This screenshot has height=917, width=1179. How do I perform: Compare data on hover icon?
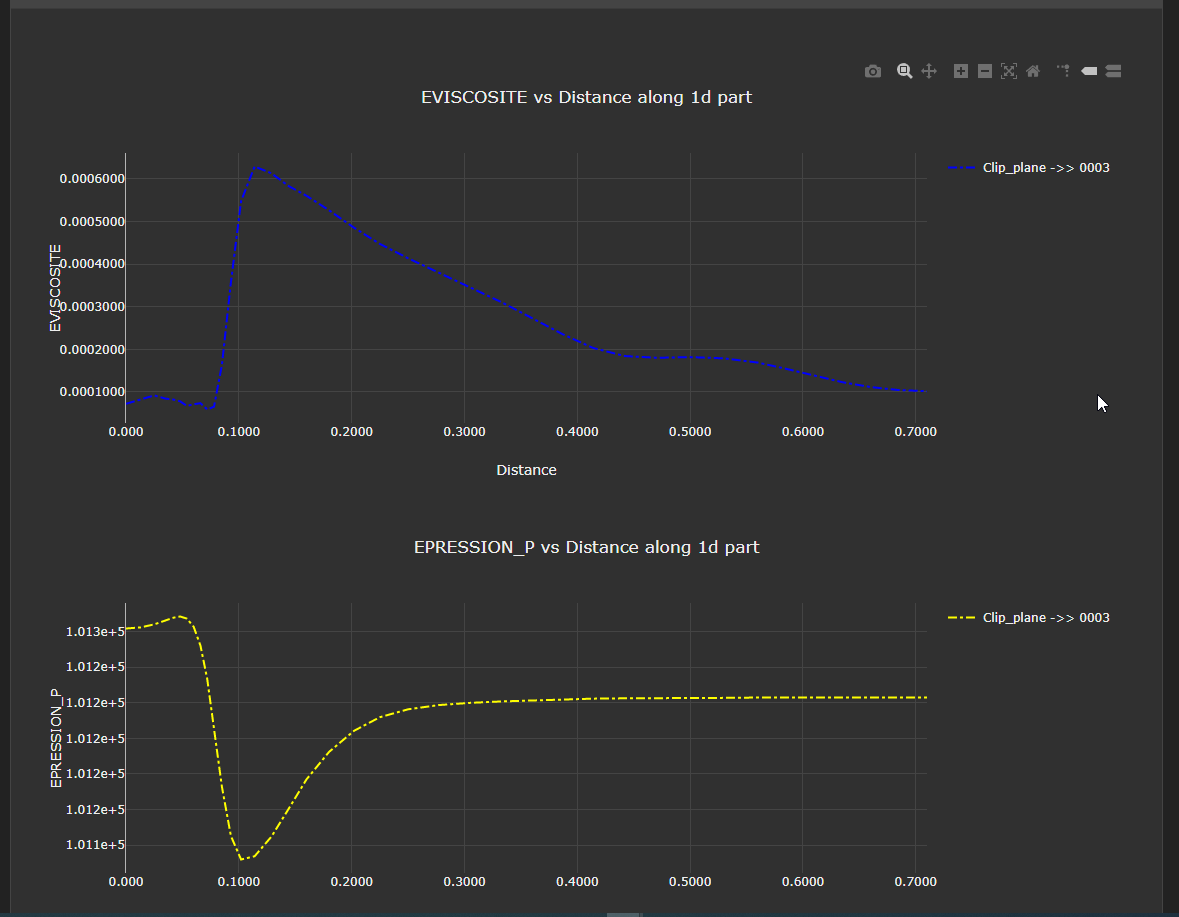tap(1114, 71)
